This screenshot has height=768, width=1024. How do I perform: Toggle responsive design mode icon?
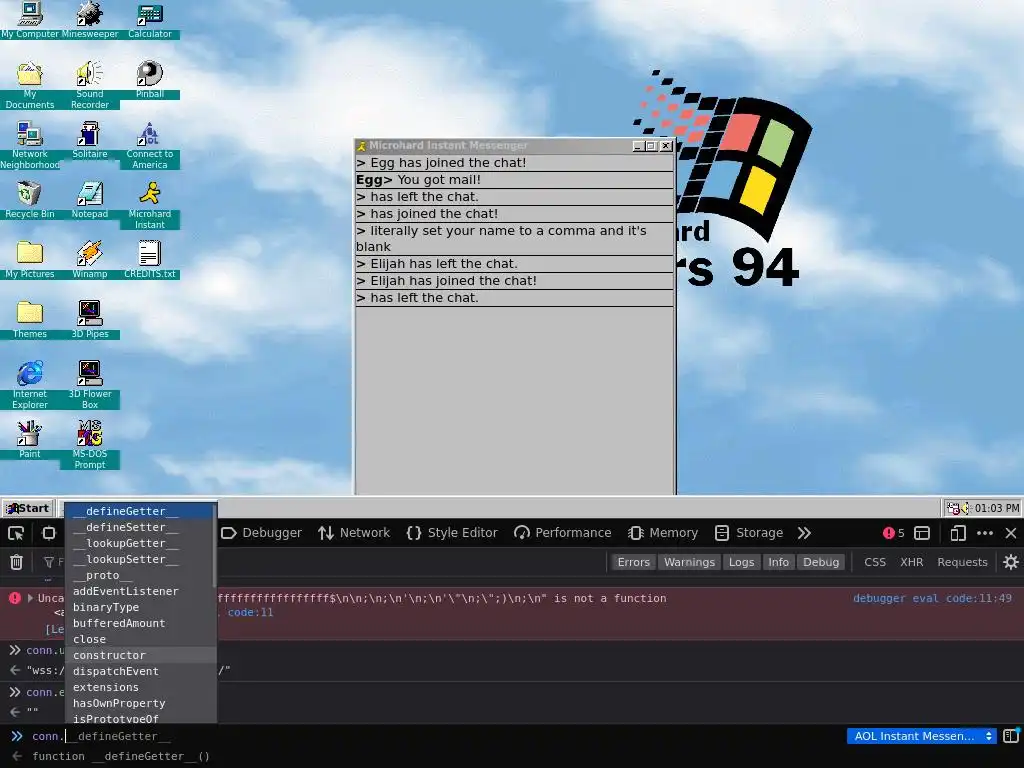tap(958, 533)
